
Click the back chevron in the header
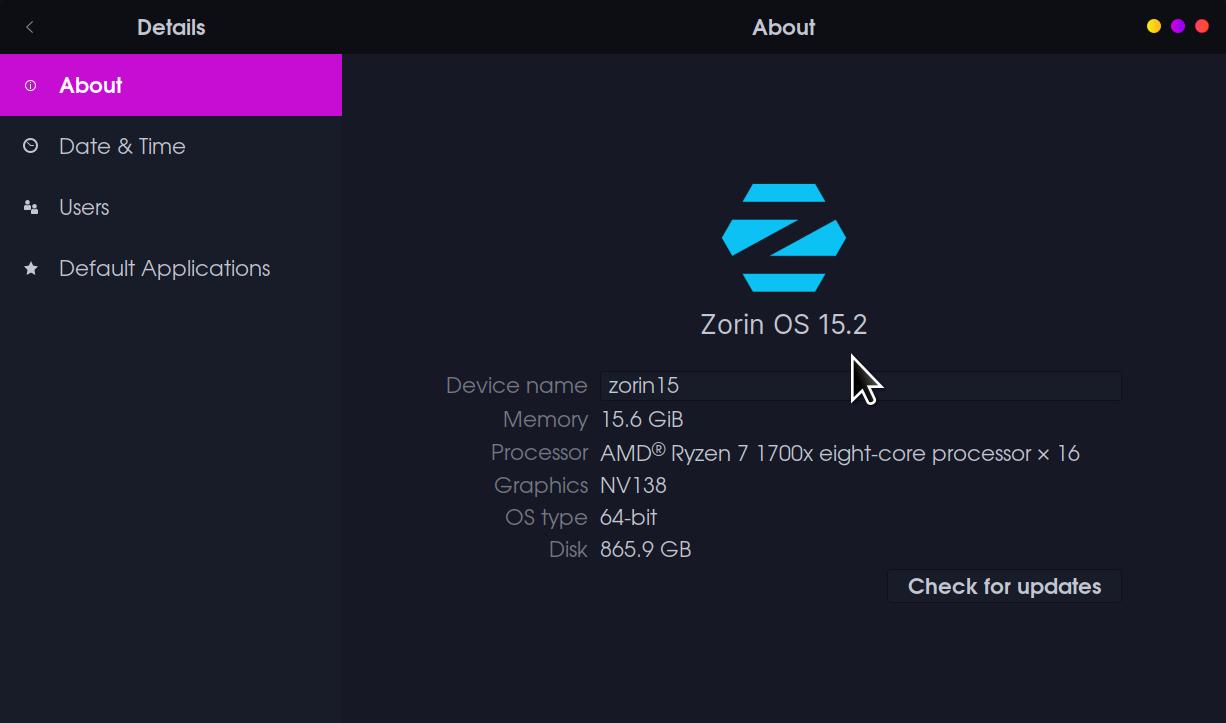(30, 27)
